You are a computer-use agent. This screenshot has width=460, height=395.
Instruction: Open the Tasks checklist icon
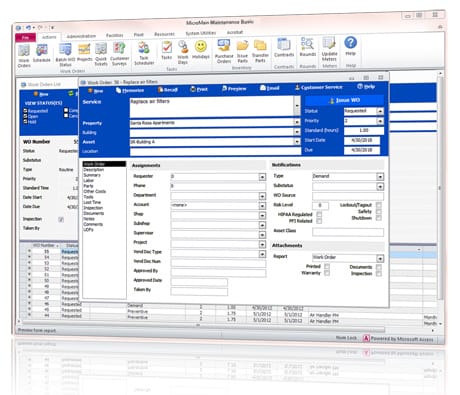point(167,51)
